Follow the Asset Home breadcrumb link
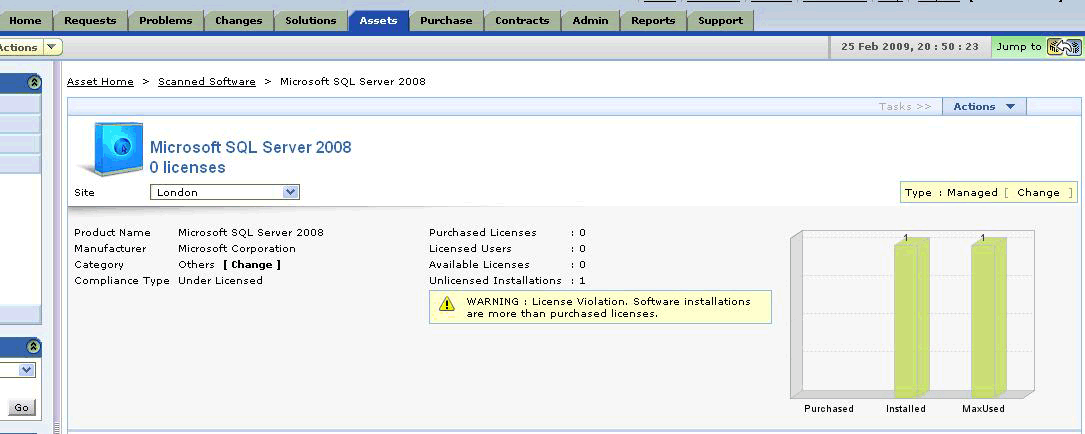The height and width of the screenshot is (434, 1085). tap(100, 82)
